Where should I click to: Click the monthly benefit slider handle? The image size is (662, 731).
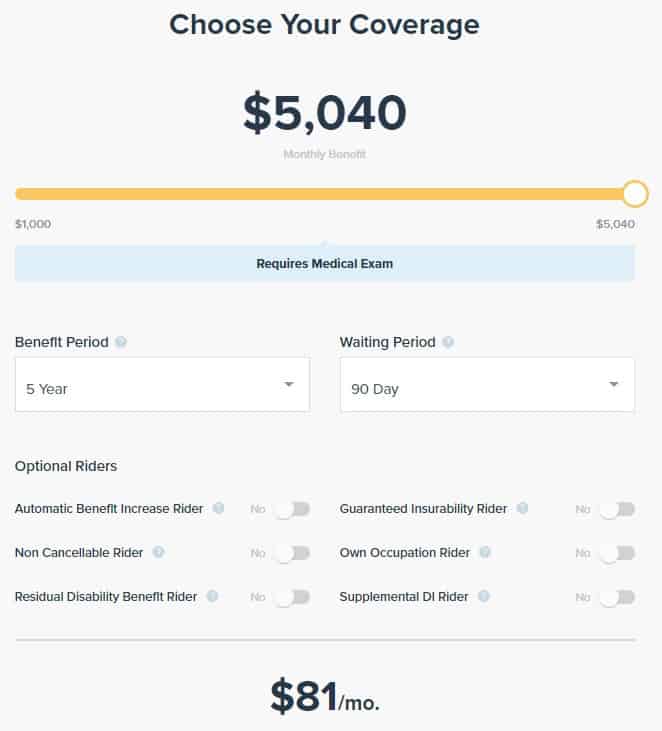pyautogui.click(x=635, y=194)
